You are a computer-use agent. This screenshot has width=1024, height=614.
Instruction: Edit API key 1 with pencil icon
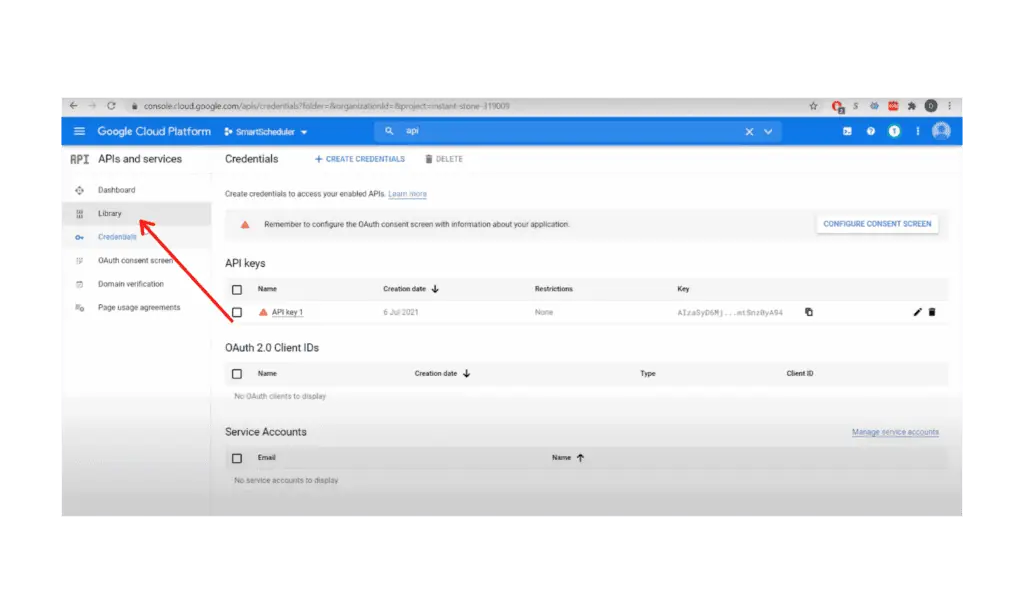[918, 312]
